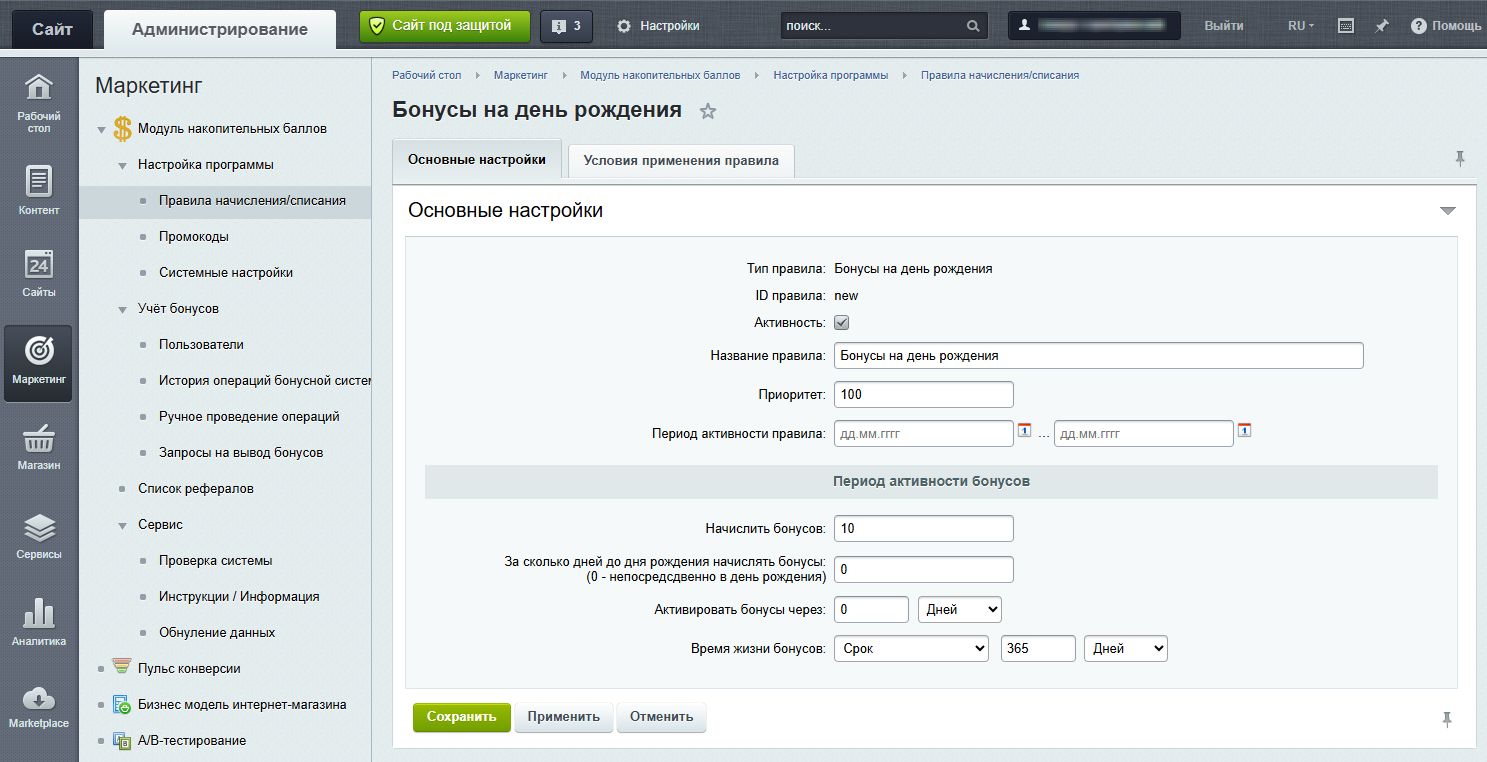Switch to Условия применения правила tab
Screen dimensions: 1487x762
tap(681, 161)
